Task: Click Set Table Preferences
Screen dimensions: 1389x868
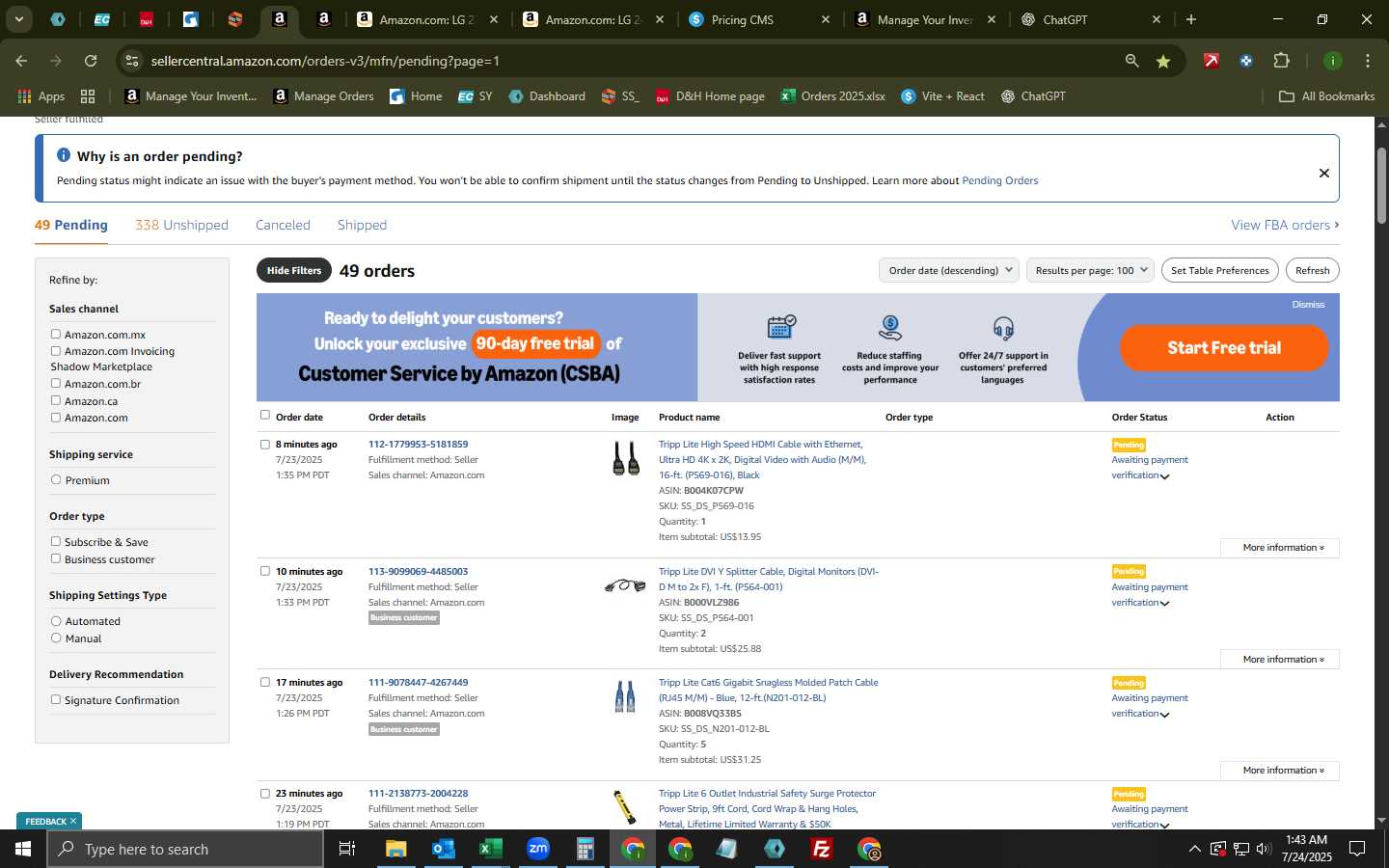Action: (x=1220, y=270)
